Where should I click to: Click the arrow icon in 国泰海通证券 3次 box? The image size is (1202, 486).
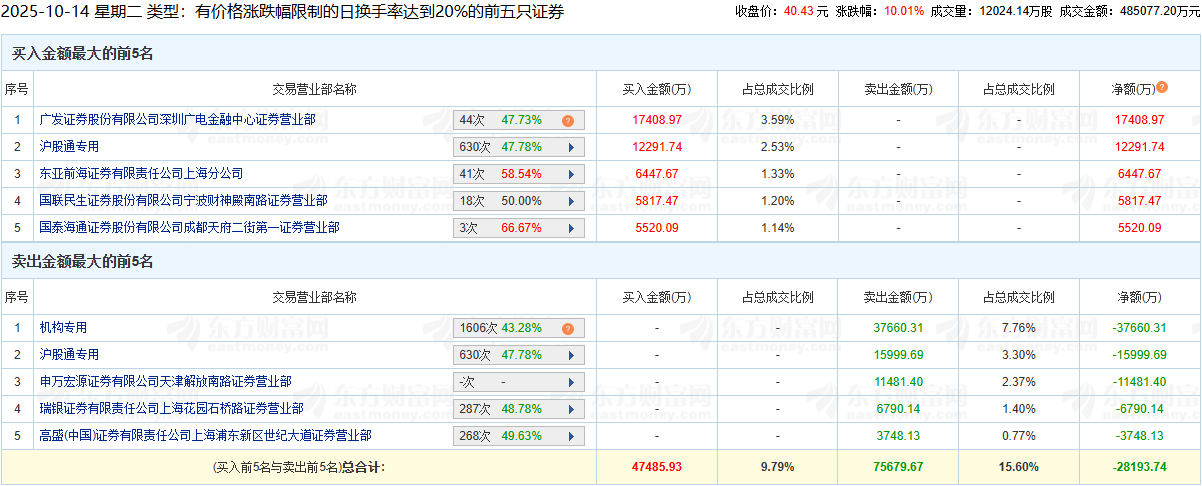click(571, 228)
